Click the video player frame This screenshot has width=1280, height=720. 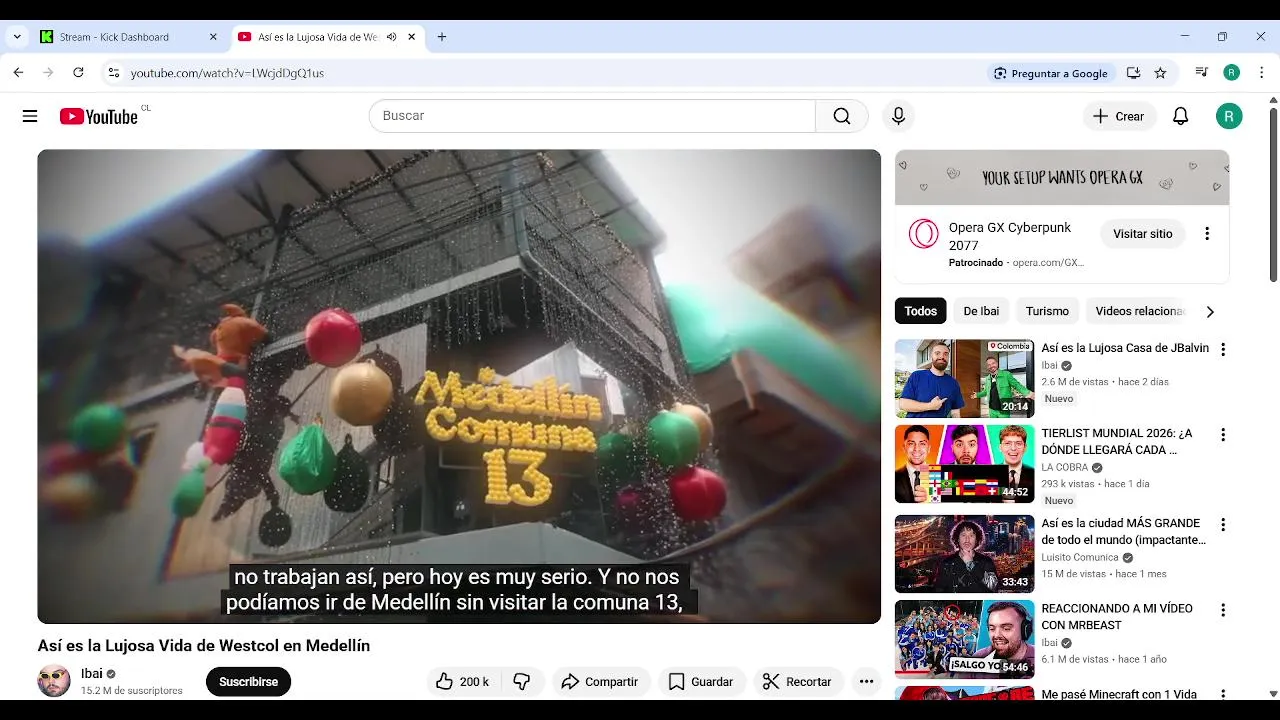pyautogui.click(x=459, y=386)
